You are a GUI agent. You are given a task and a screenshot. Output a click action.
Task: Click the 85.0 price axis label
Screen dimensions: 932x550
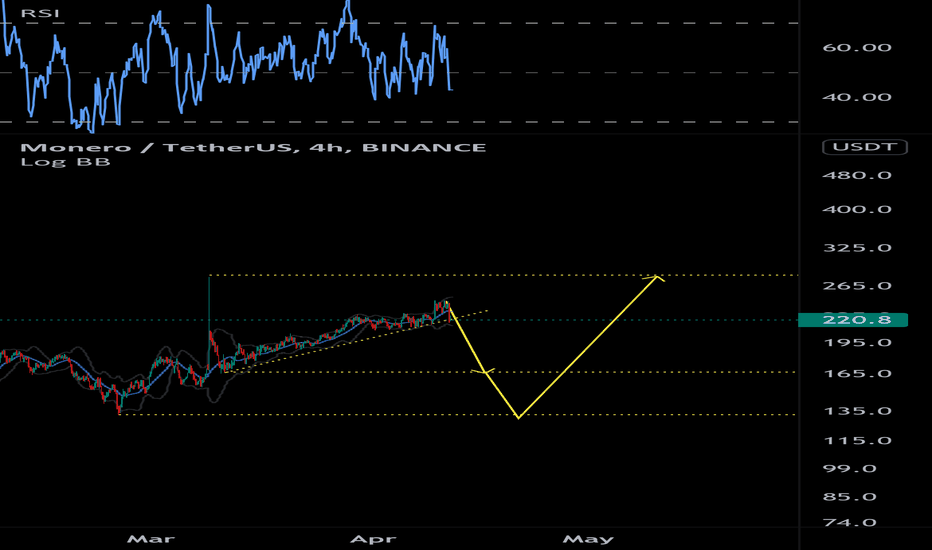849,496
